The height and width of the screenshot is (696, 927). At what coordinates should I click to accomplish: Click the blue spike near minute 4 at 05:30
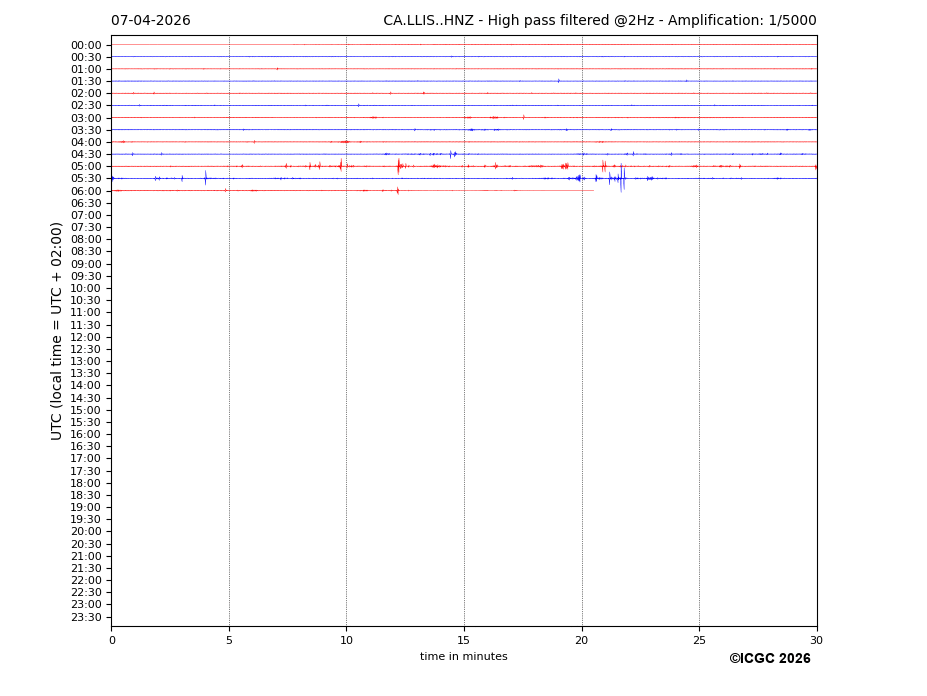point(205,178)
